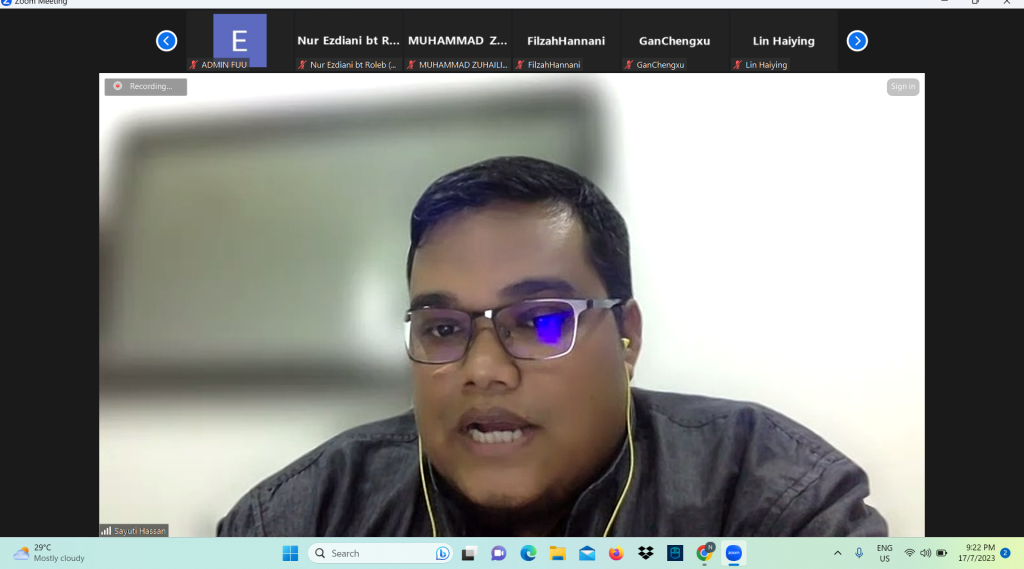Viewport: 1024px width, 569px height.
Task: Open Zoom app in taskbar
Action: point(733,553)
